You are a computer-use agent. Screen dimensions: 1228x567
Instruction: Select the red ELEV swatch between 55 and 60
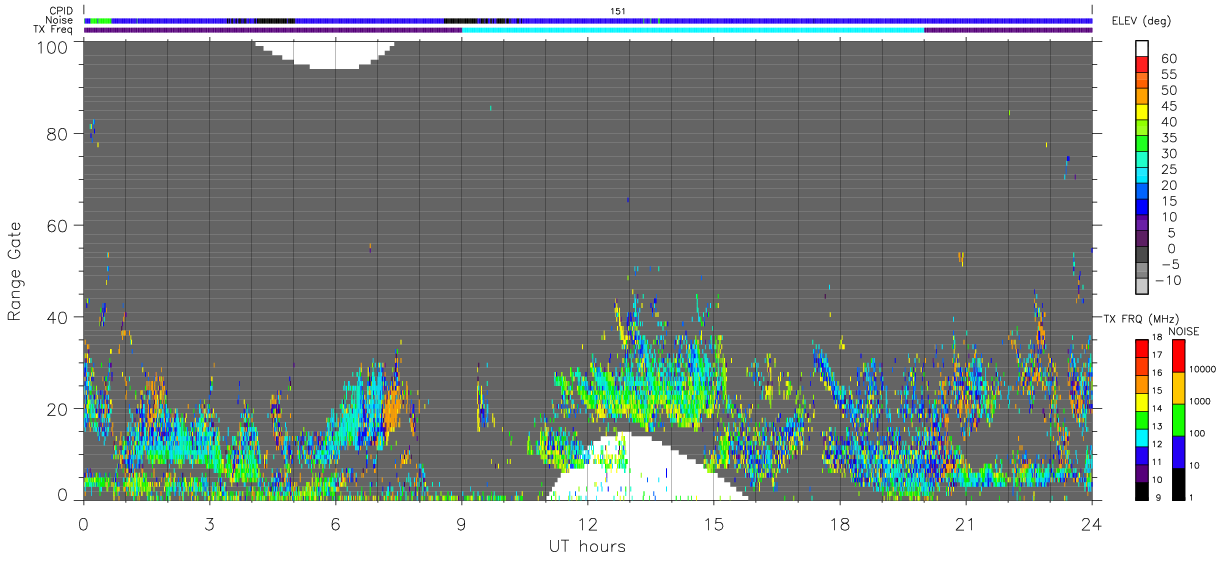tap(1143, 62)
